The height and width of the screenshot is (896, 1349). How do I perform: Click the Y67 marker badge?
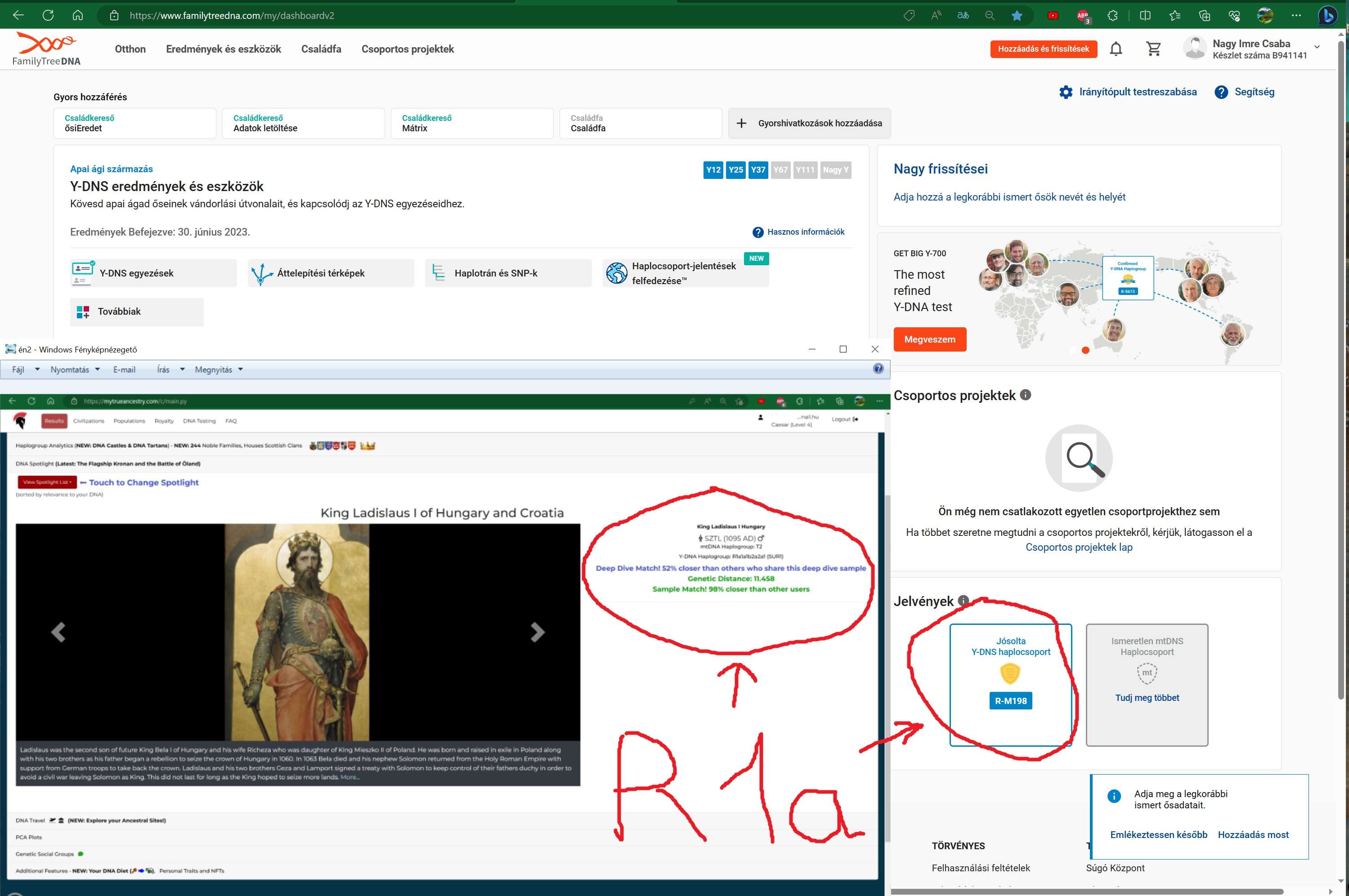click(x=780, y=170)
